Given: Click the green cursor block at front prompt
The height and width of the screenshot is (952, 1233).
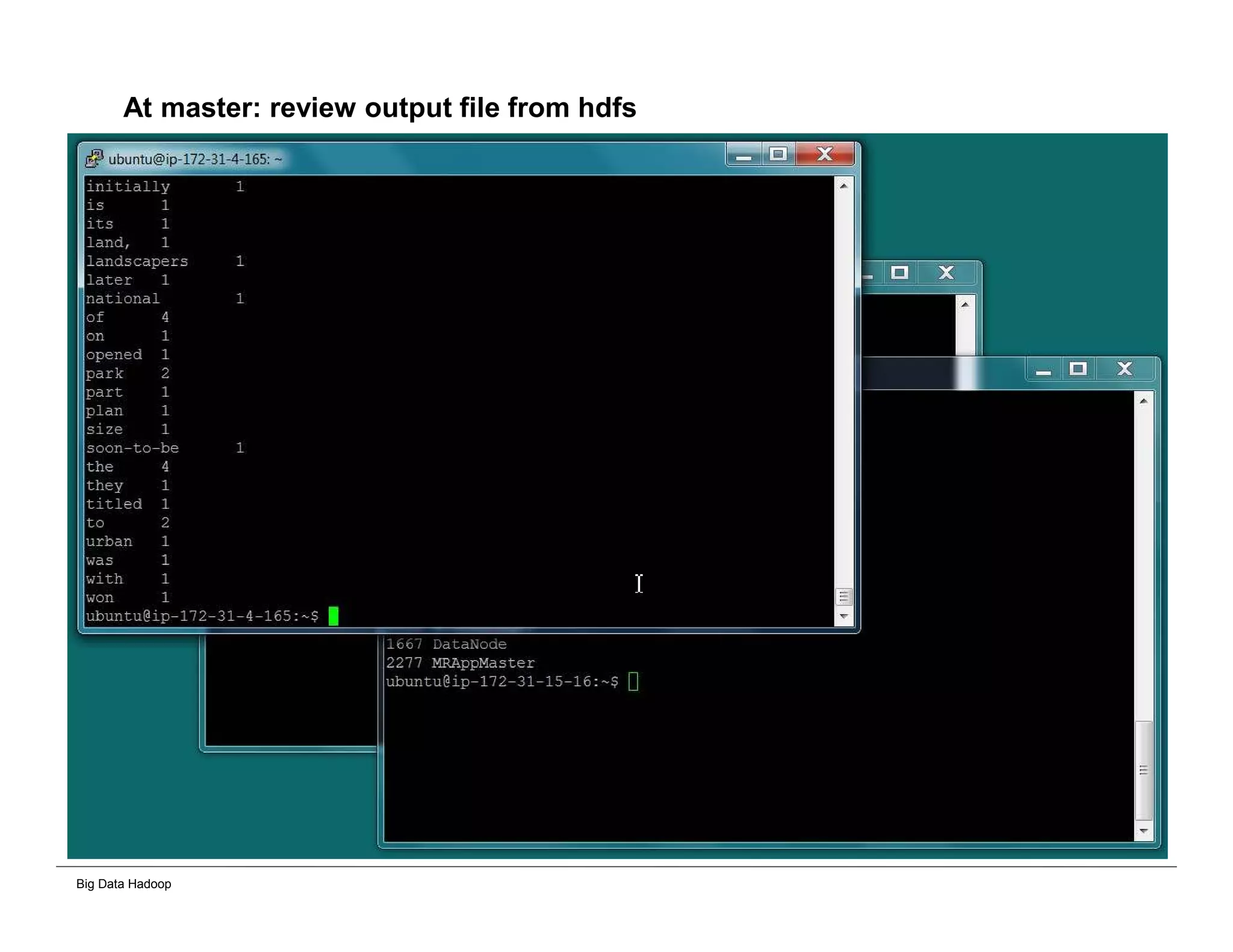Looking at the screenshot, I should pos(334,616).
